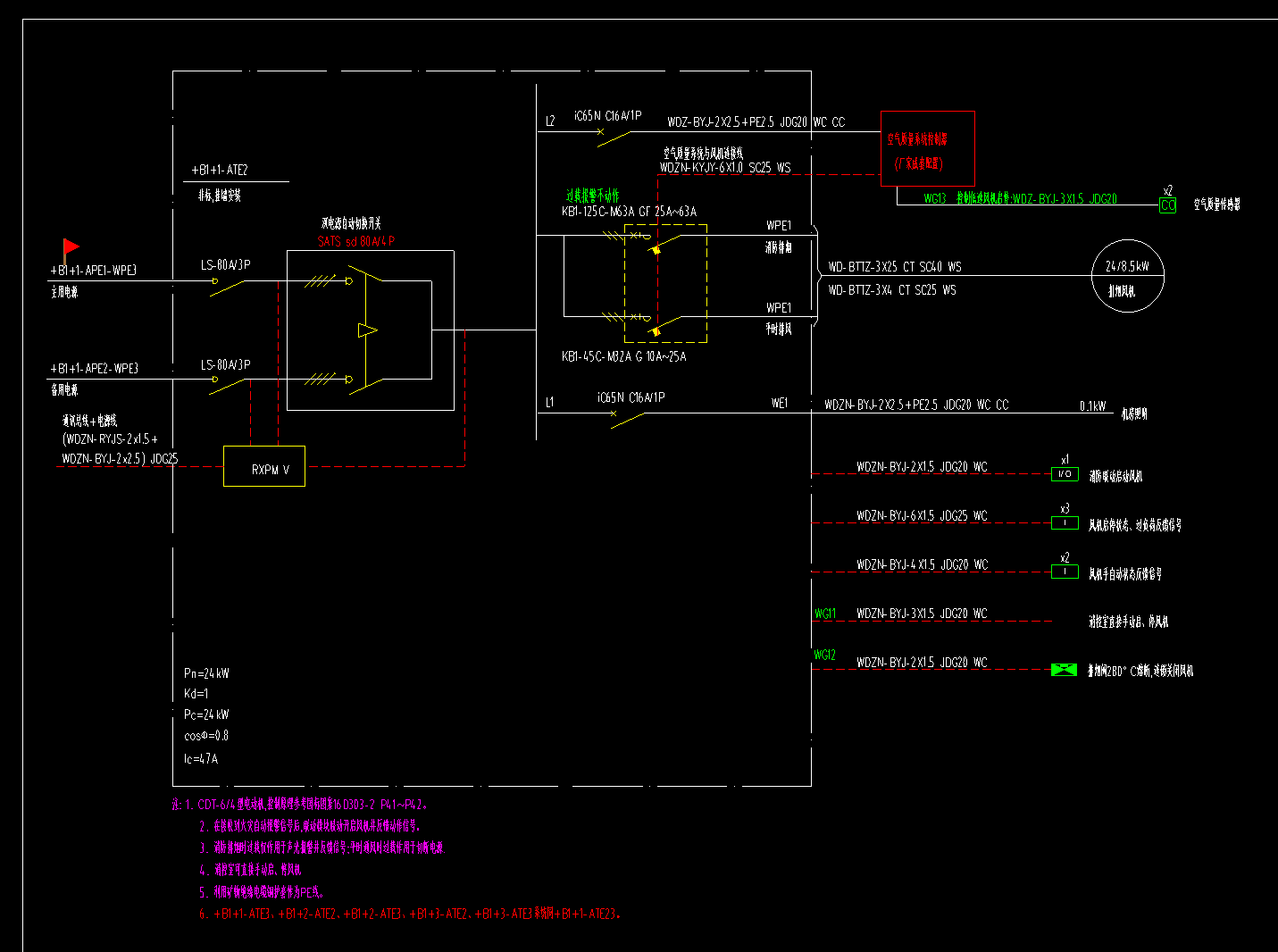Screen dimensions: 1278x952
Task: Select the KB1-125C-M63A GF 25A~63A label
Action: (629, 212)
